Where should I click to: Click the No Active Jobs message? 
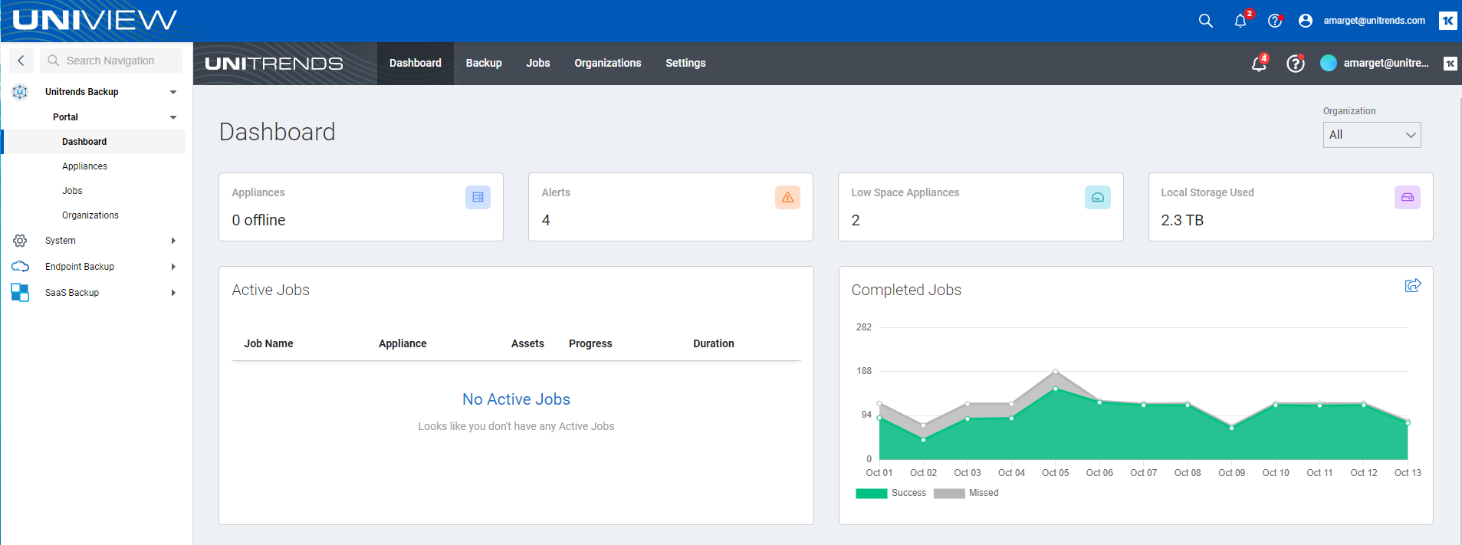516,400
